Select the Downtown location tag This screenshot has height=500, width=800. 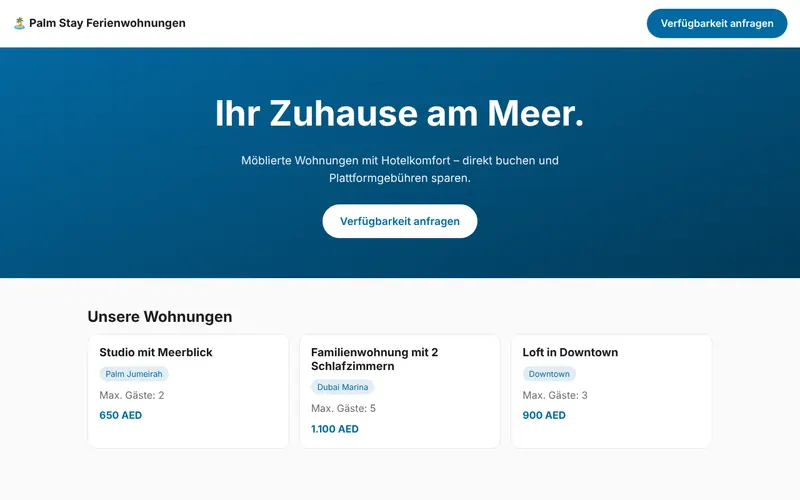(549, 374)
